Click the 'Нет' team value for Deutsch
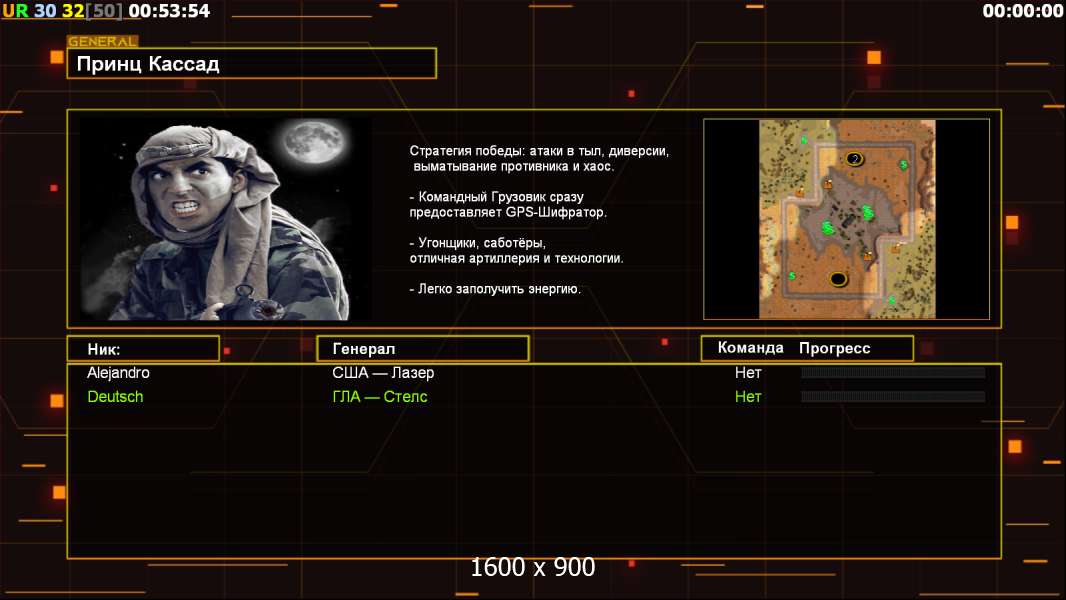 click(748, 396)
